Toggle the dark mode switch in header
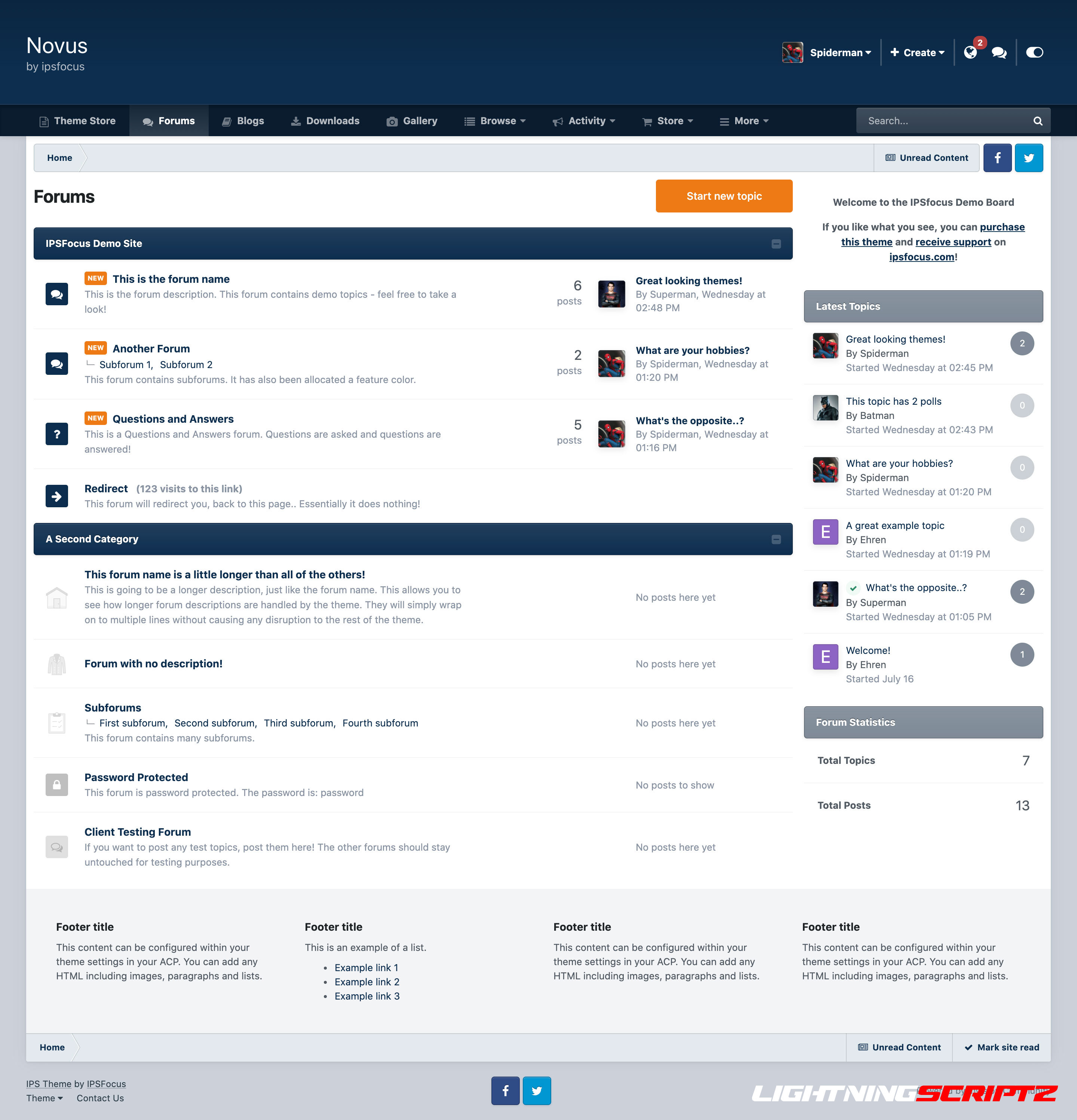This screenshot has width=1077, height=1120. [1034, 53]
